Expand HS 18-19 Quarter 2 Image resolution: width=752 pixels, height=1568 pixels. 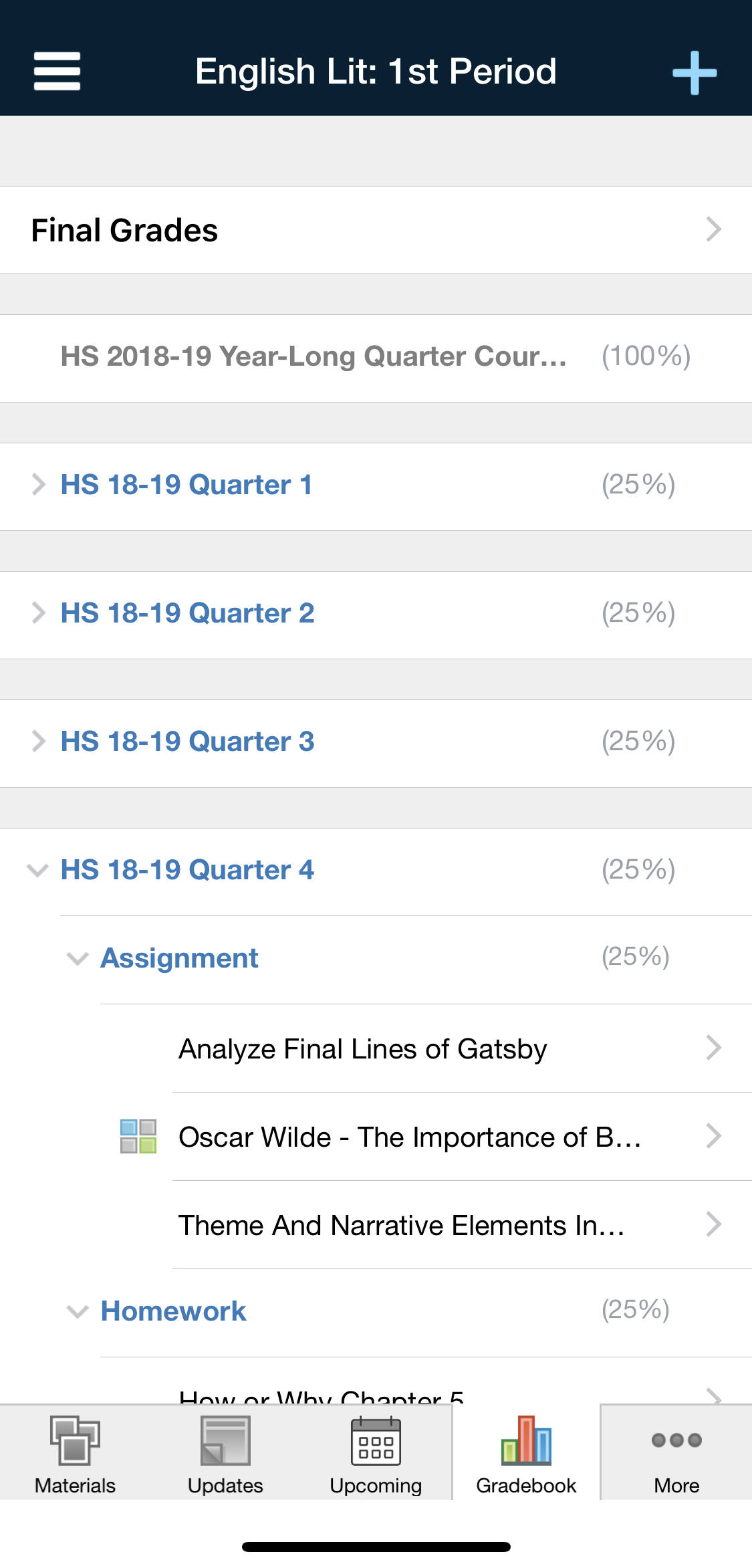coord(38,612)
